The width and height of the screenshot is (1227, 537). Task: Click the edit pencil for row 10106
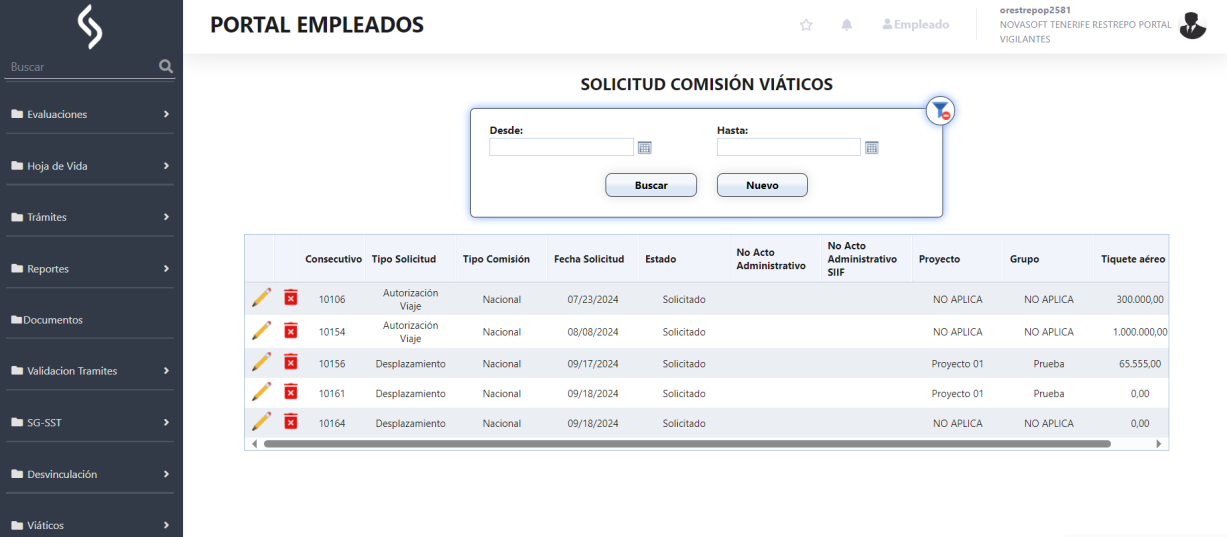tap(261, 298)
